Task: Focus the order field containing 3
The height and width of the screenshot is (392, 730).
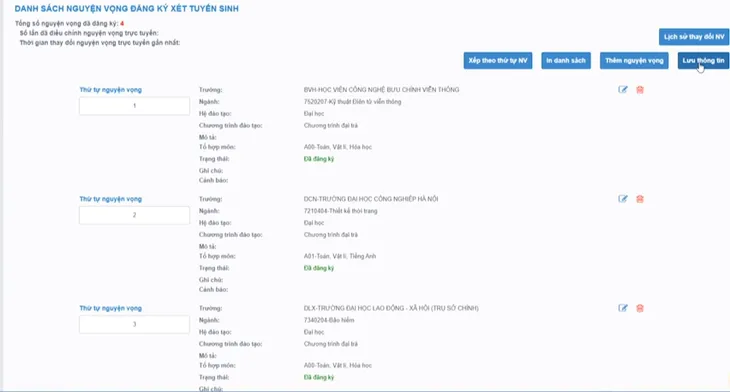Action: click(135, 324)
